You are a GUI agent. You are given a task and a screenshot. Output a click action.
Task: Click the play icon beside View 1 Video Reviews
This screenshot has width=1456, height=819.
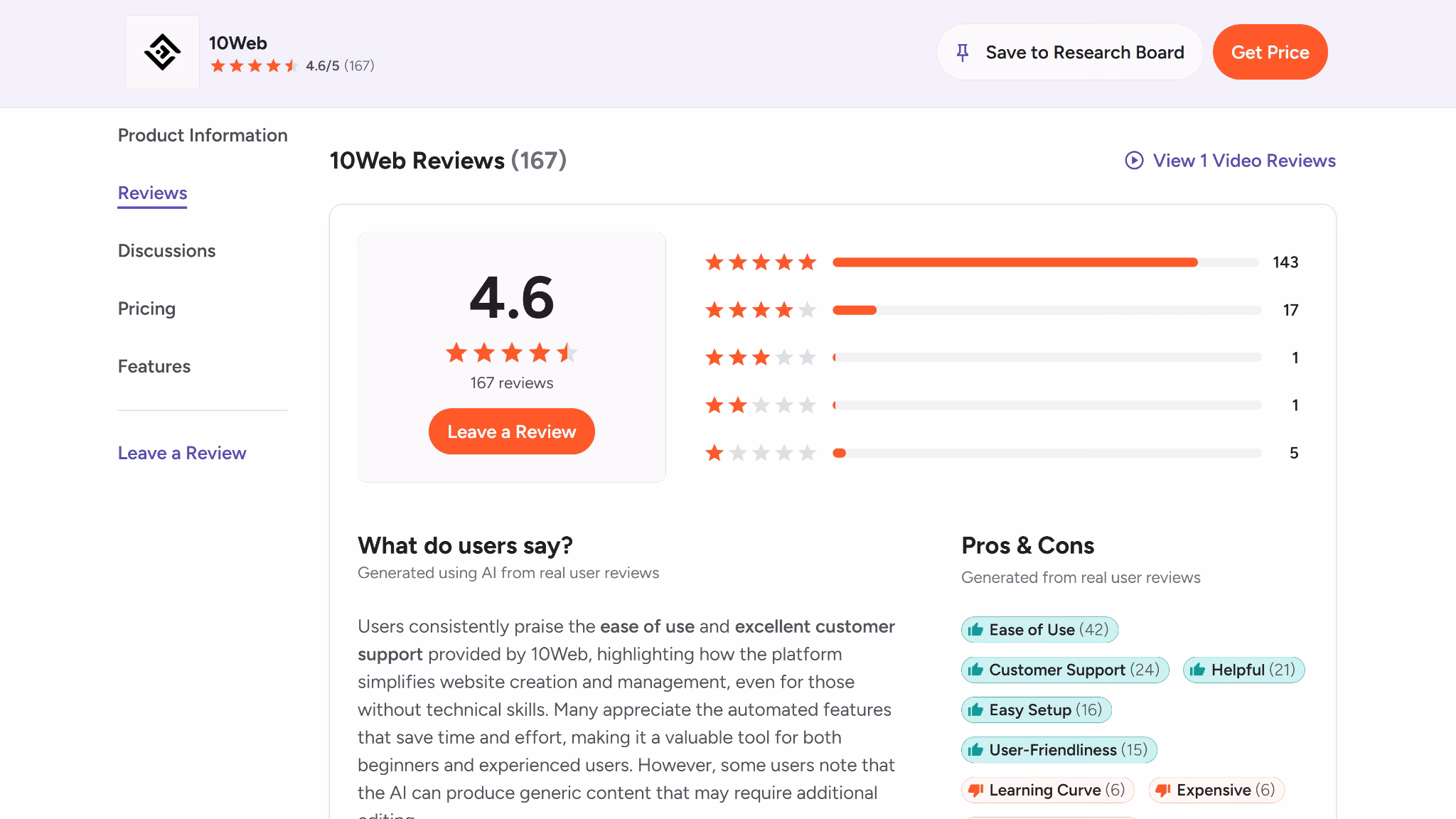click(x=1134, y=161)
